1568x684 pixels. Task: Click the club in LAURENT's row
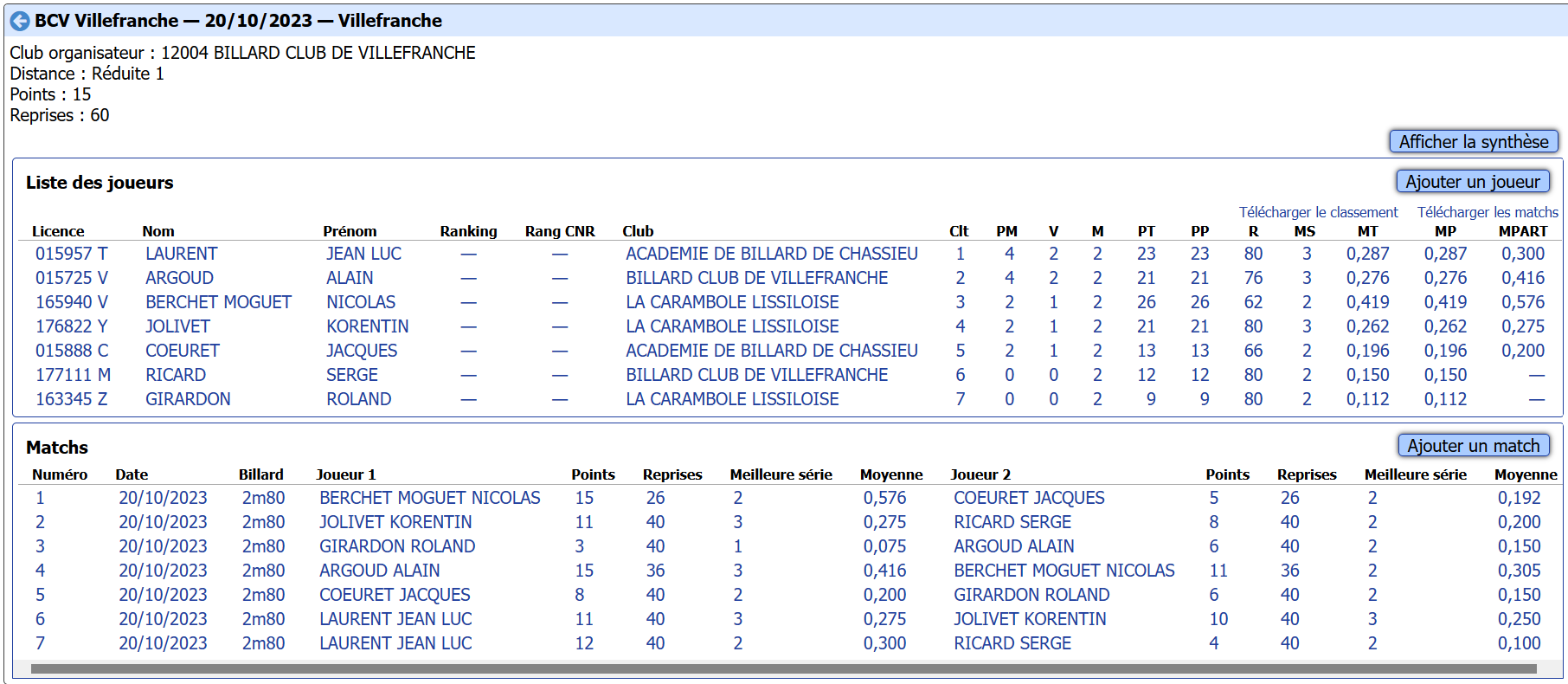pos(772,254)
